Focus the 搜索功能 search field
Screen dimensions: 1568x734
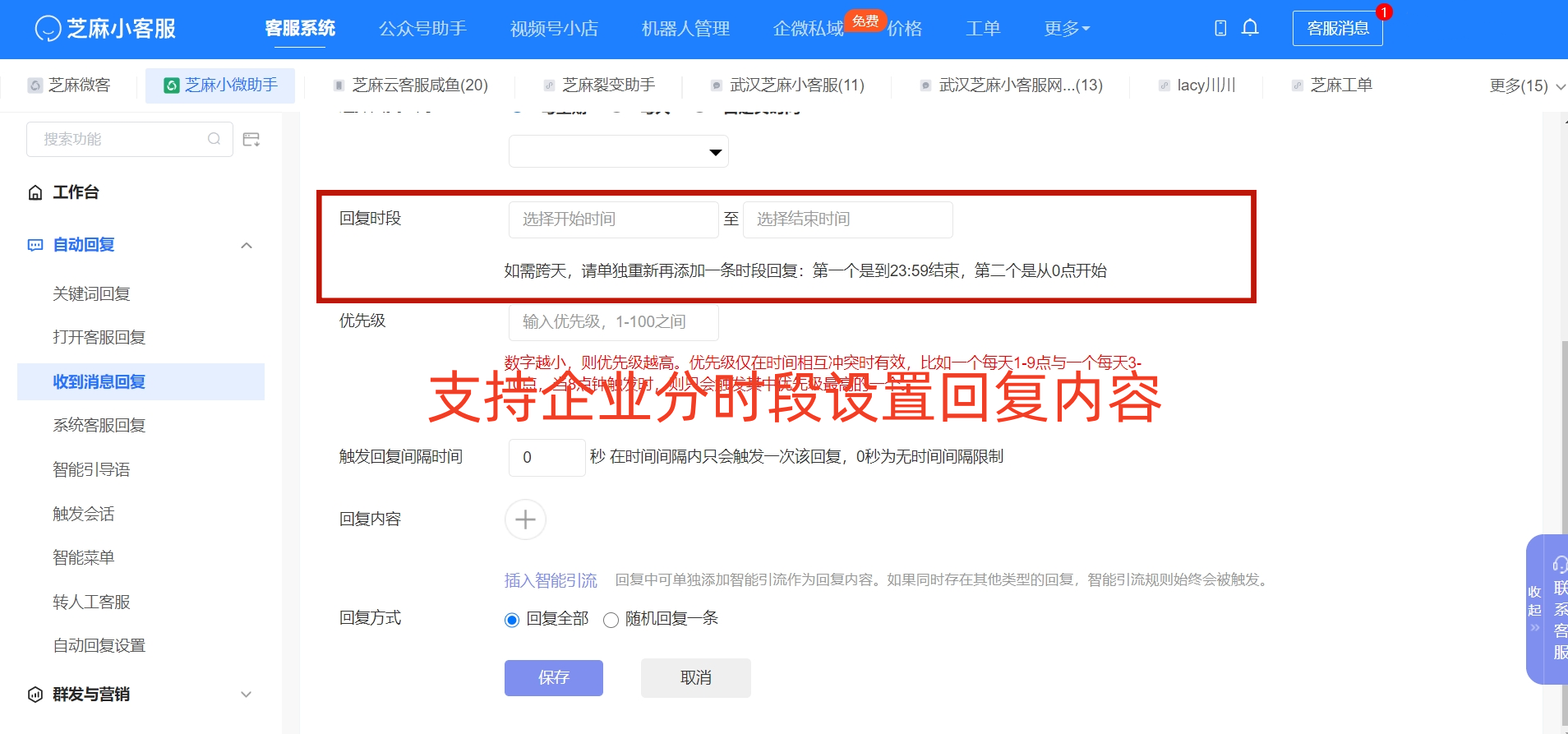coord(130,139)
